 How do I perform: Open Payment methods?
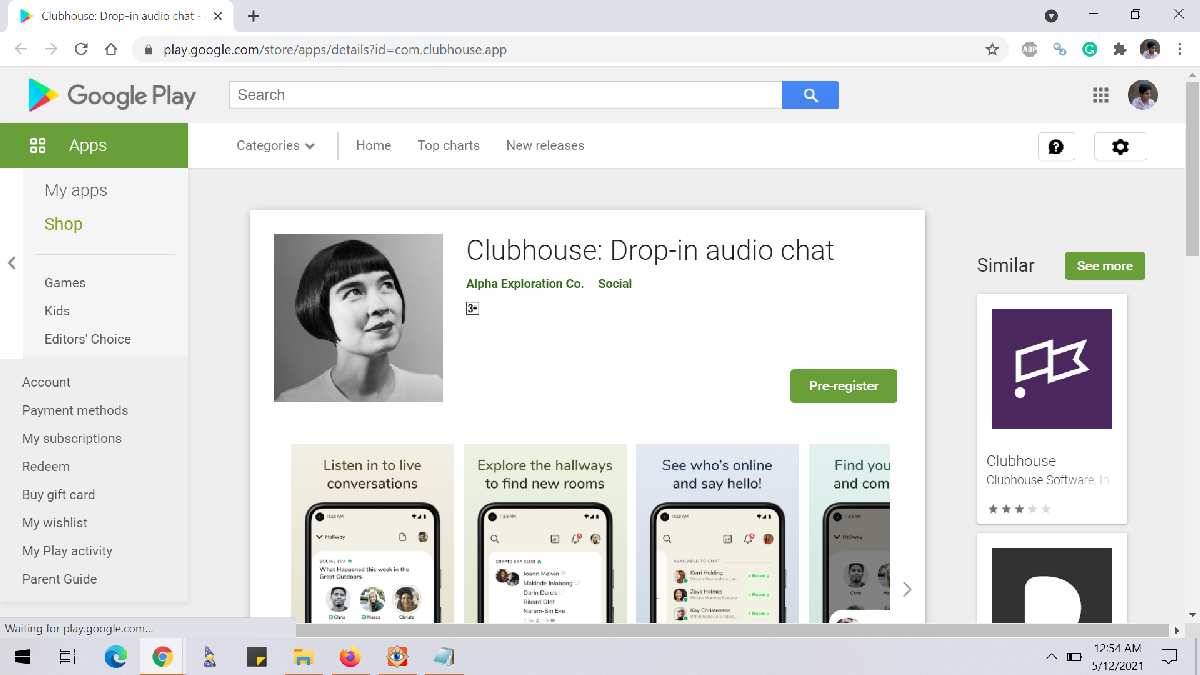coord(75,410)
